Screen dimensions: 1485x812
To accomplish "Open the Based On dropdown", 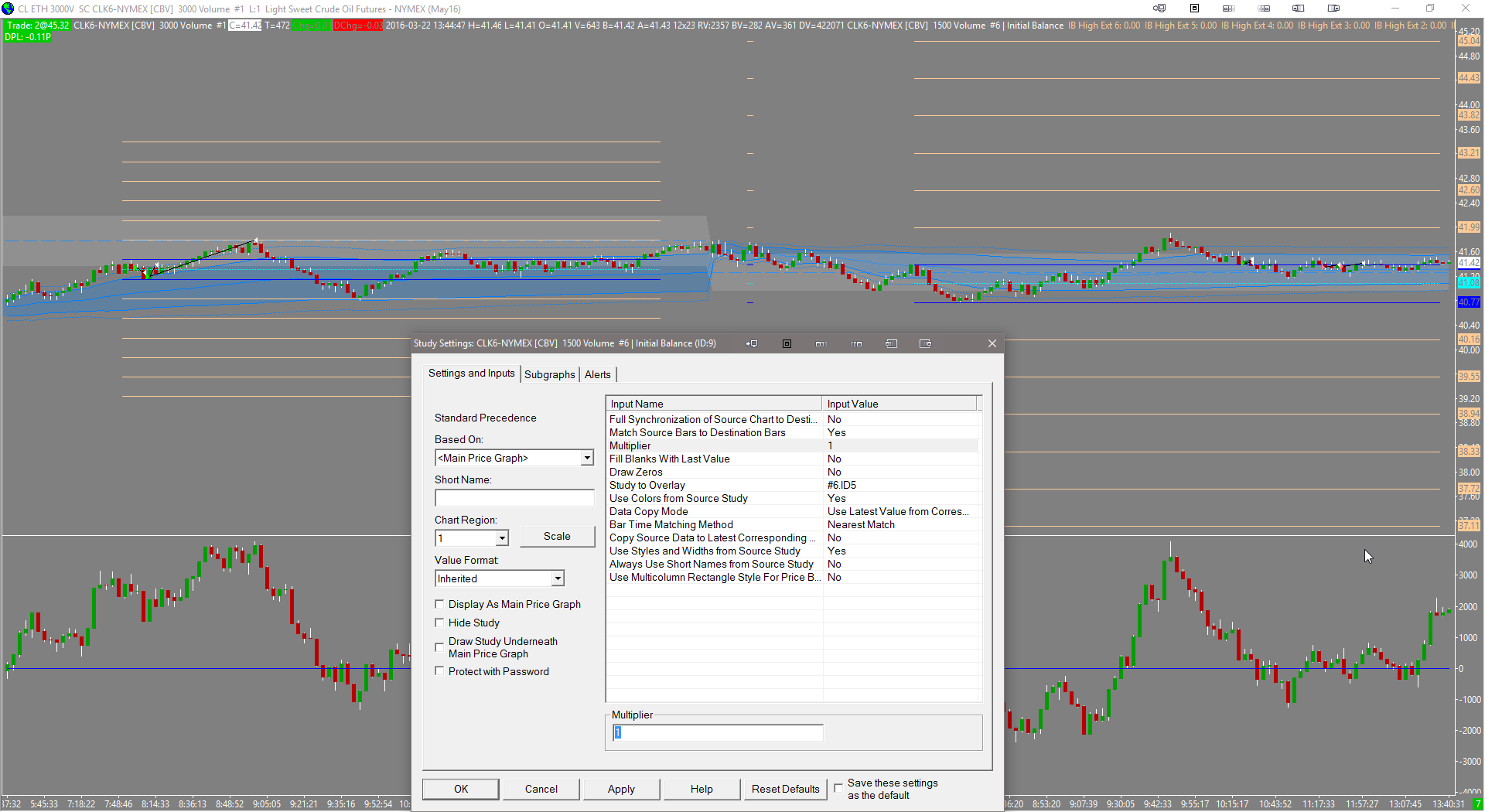I will coord(587,458).
